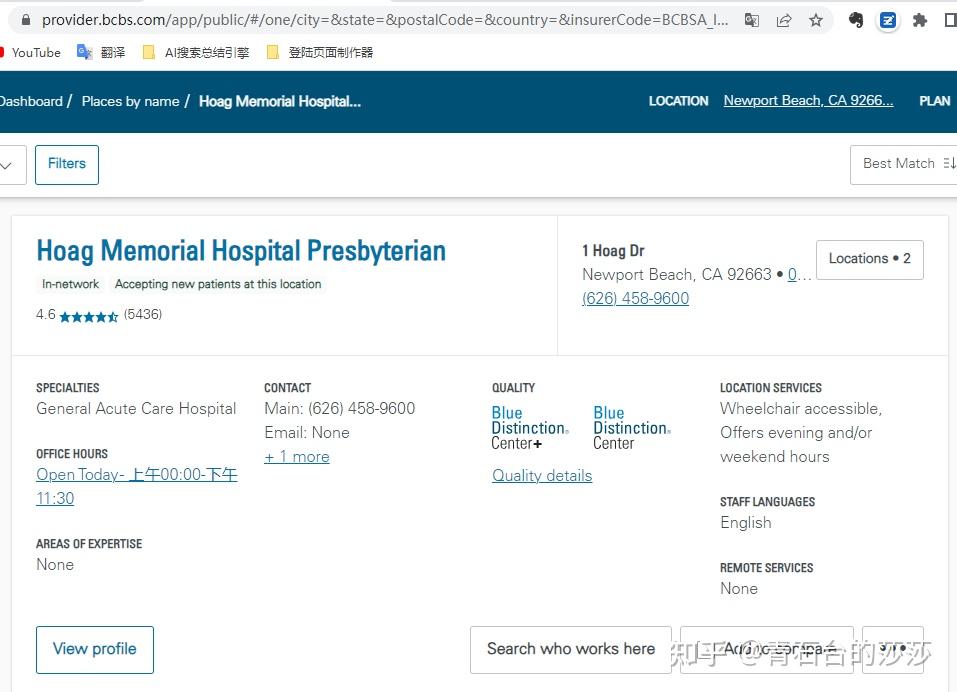Click the 翻译 bookmark icon
Screen dimensions: 957x692
[x=85, y=52]
